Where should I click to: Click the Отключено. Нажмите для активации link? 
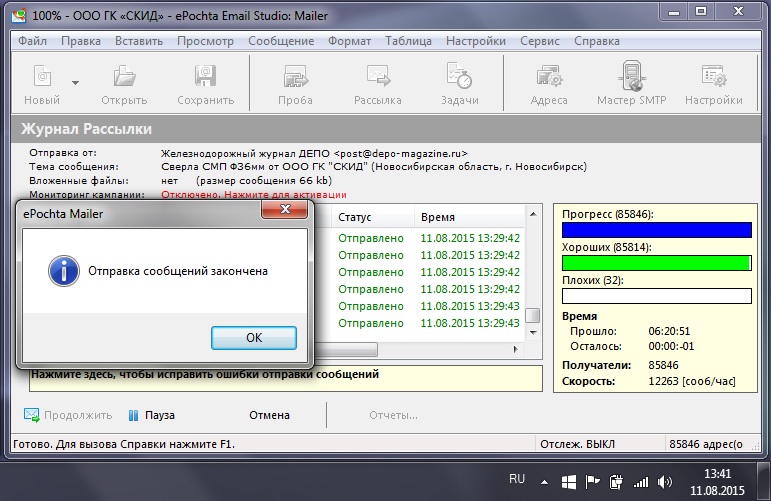pos(254,194)
